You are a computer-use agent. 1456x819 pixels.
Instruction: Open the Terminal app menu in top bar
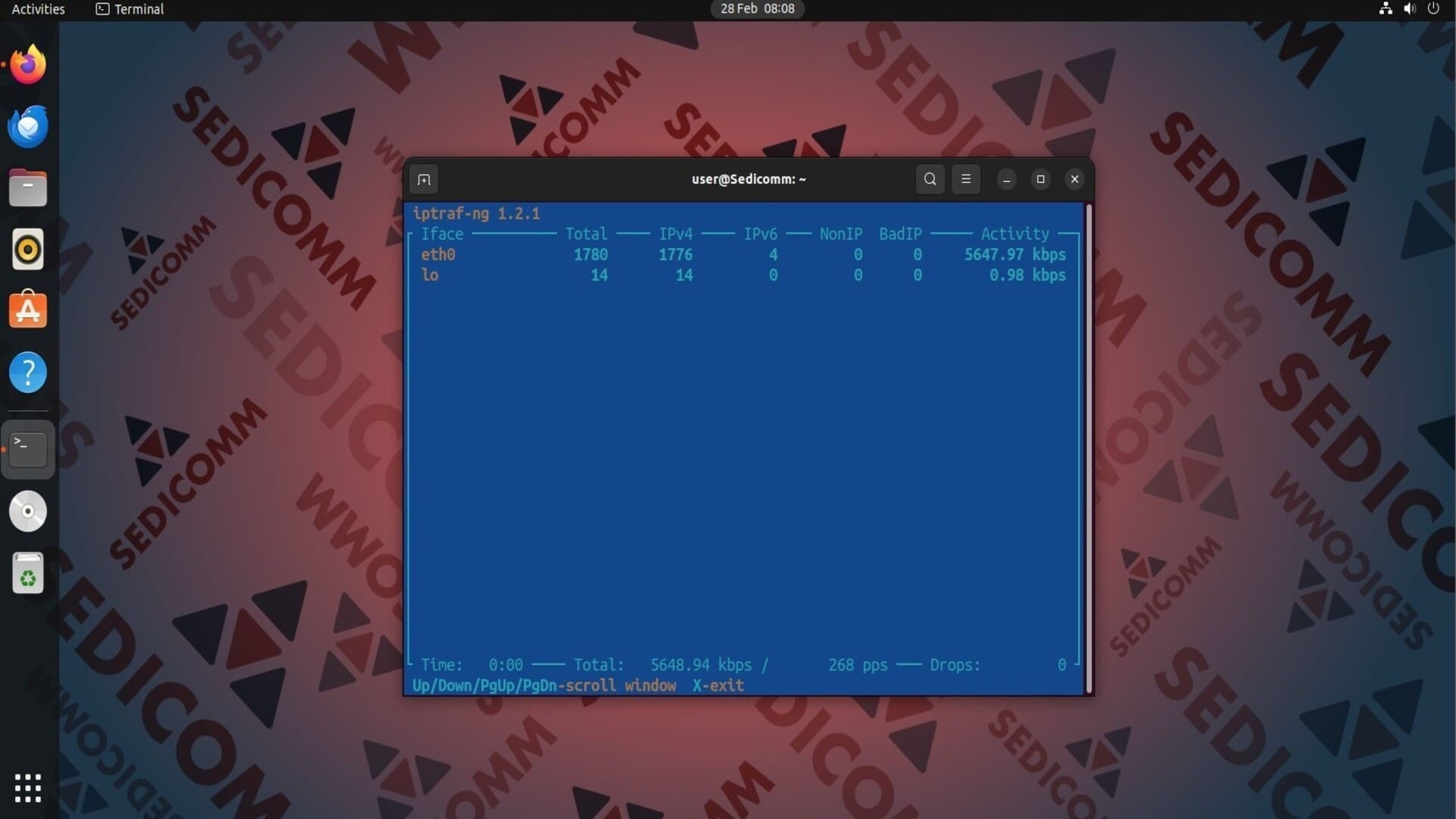click(130, 9)
